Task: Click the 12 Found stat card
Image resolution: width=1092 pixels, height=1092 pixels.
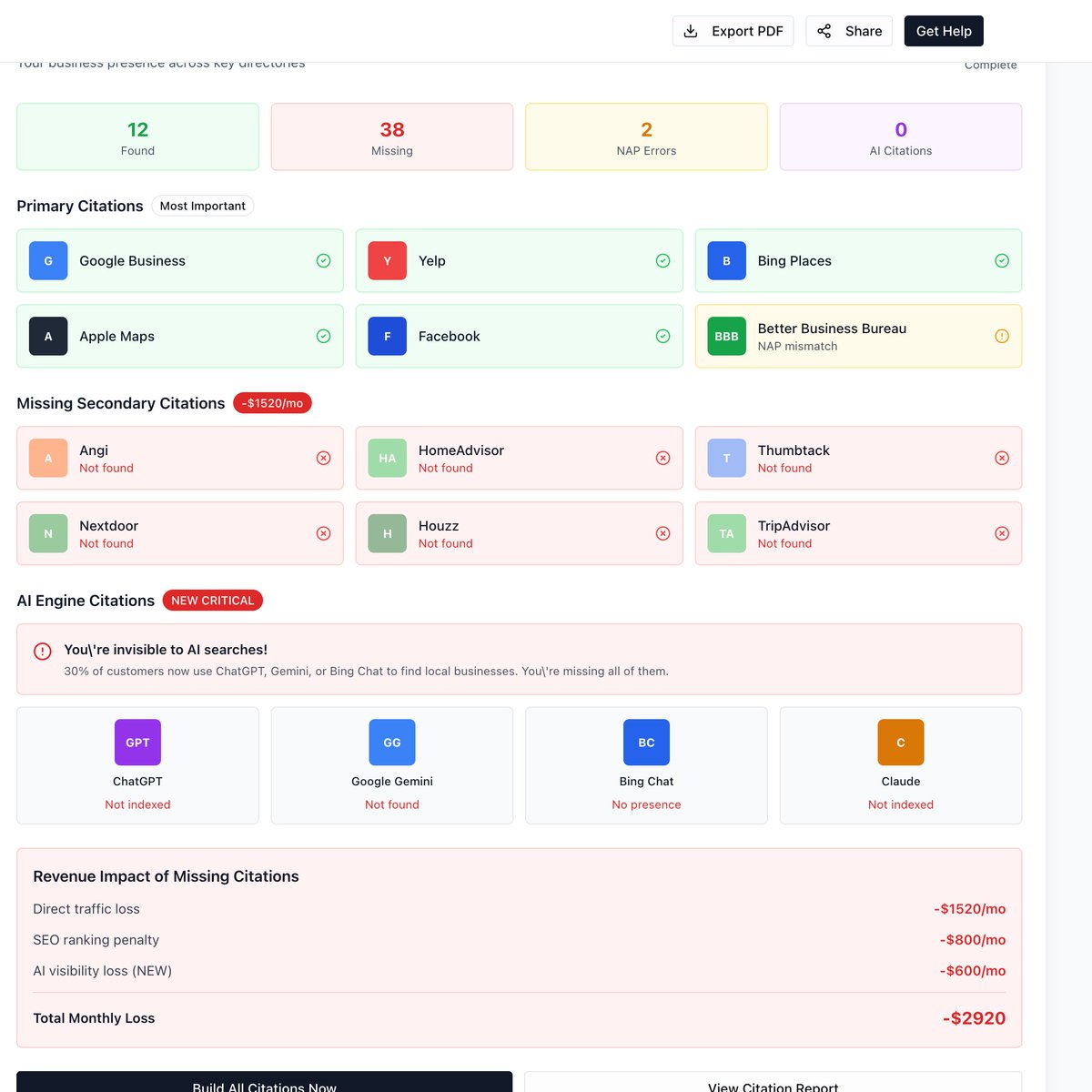Action: [137, 136]
